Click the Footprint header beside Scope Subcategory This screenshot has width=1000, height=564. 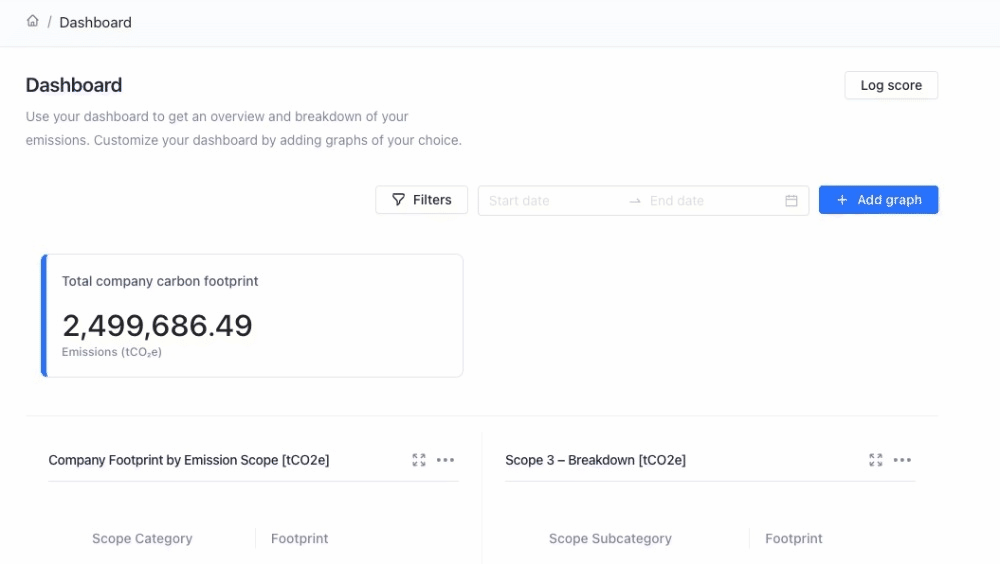coord(793,538)
